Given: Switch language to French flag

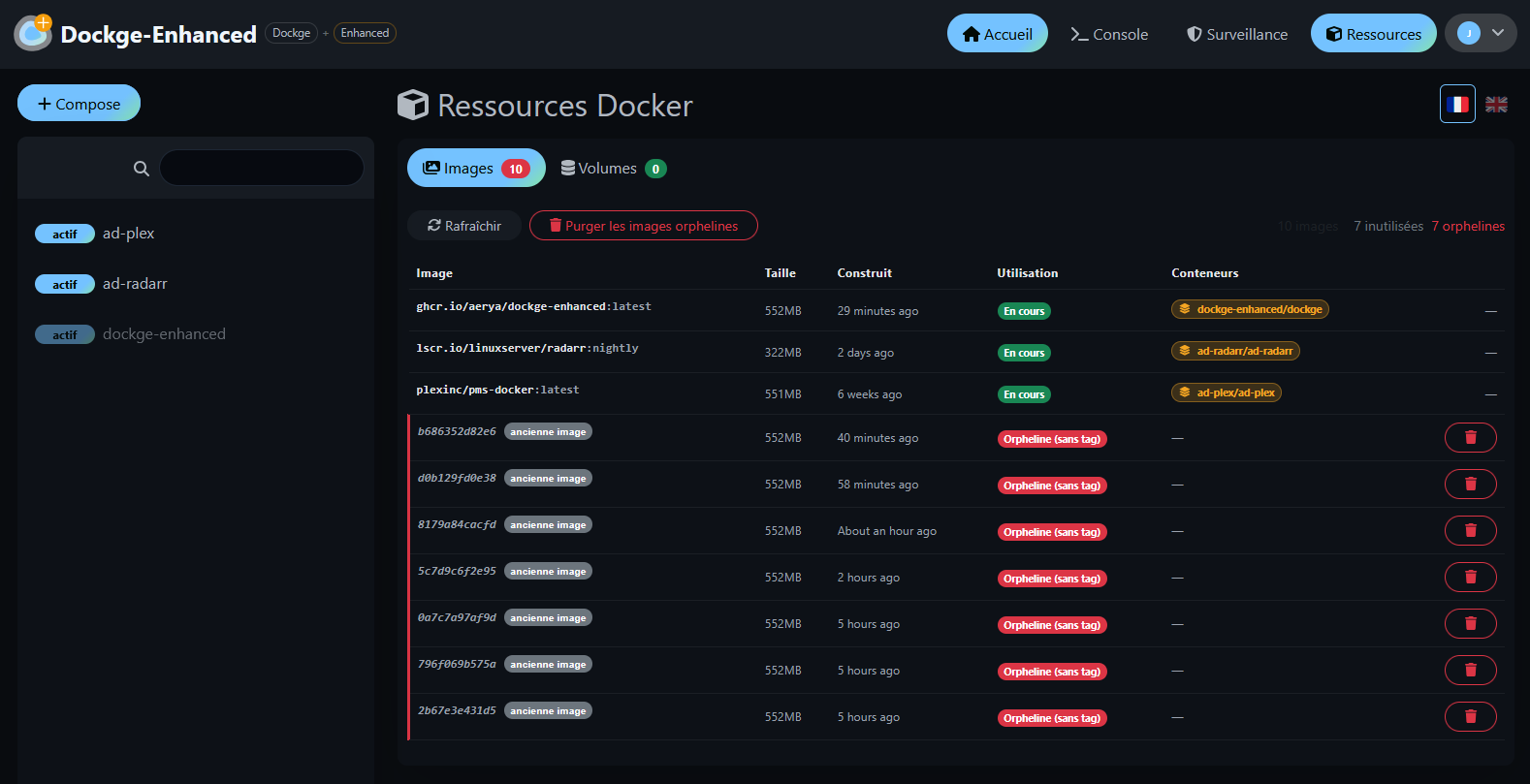Looking at the screenshot, I should coord(1457,105).
